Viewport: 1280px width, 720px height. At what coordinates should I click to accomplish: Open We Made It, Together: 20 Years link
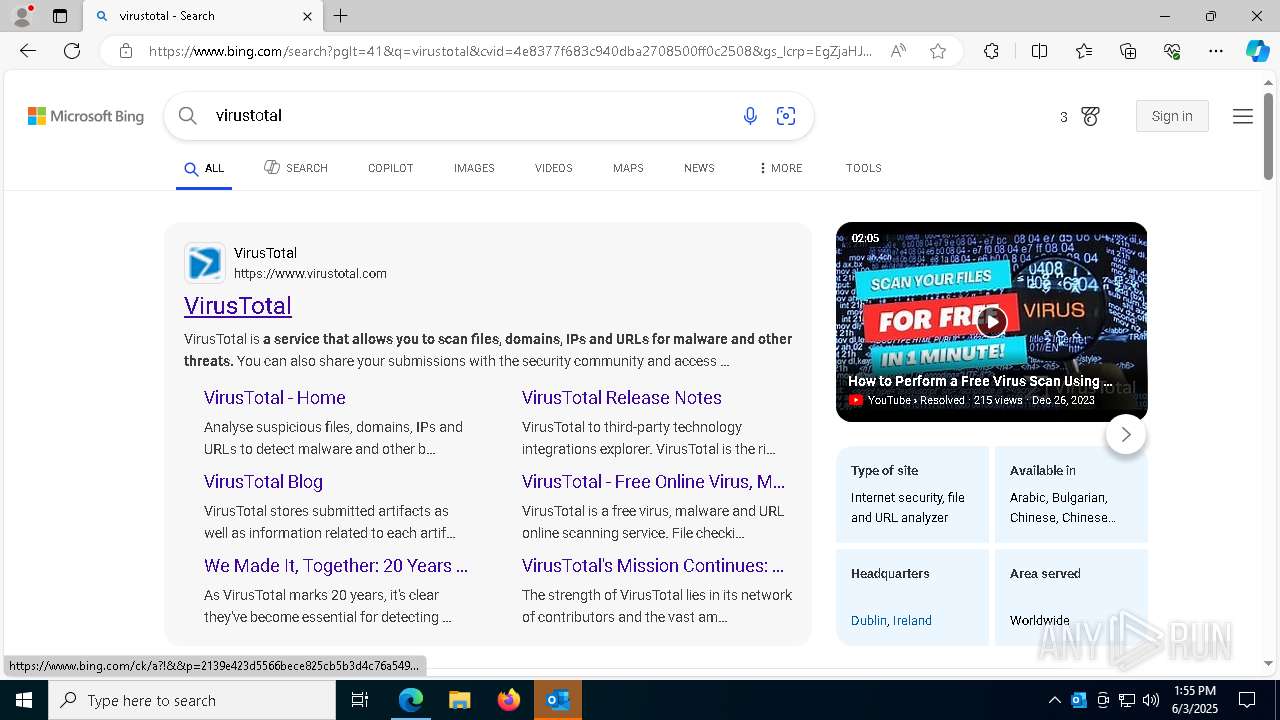tap(336, 566)
